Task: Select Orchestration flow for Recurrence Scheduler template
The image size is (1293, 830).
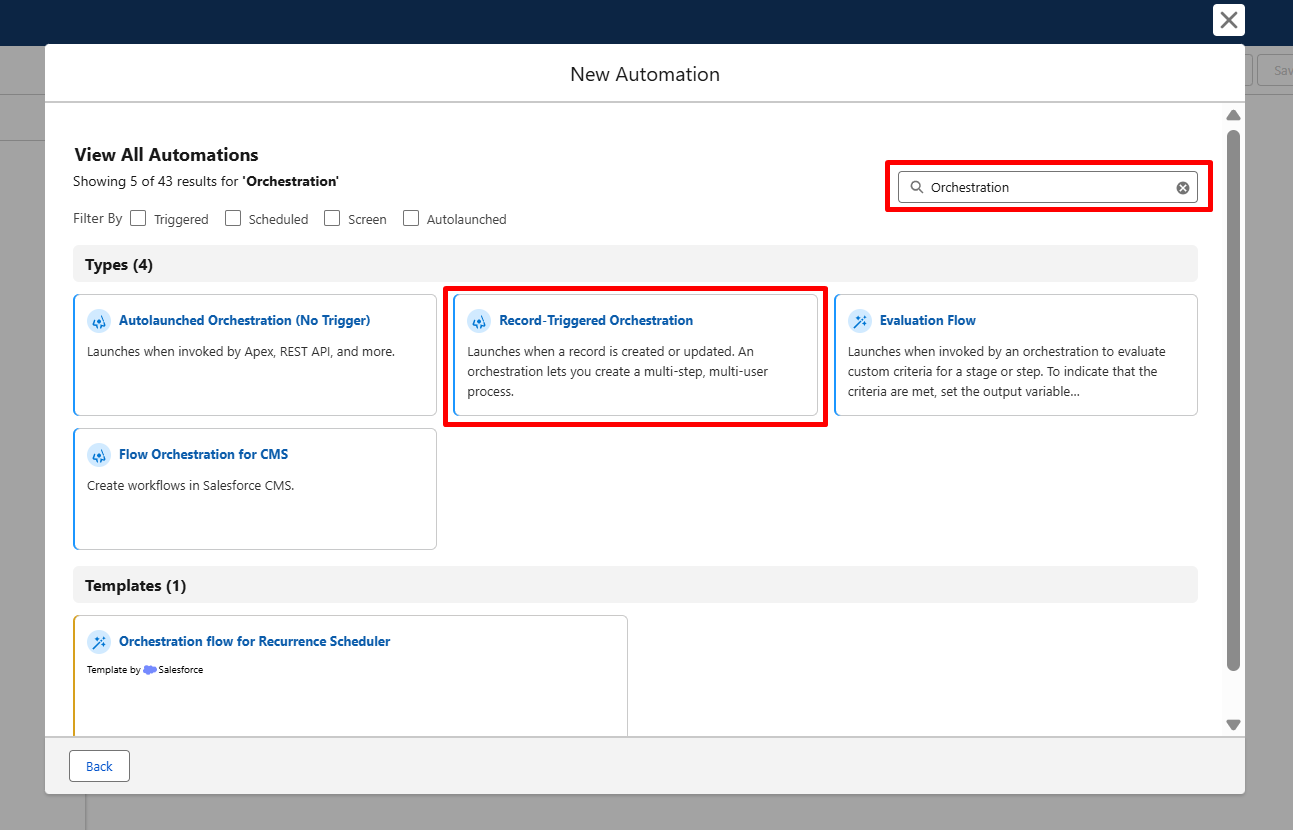Action: [x=255, y=642]
